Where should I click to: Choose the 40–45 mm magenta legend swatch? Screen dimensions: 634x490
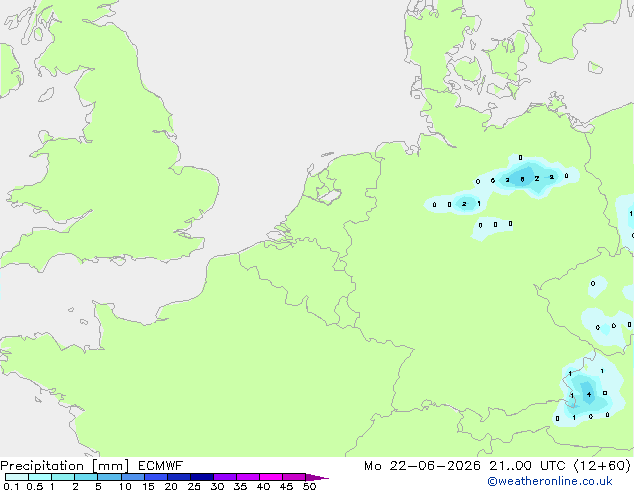[271, 477]
